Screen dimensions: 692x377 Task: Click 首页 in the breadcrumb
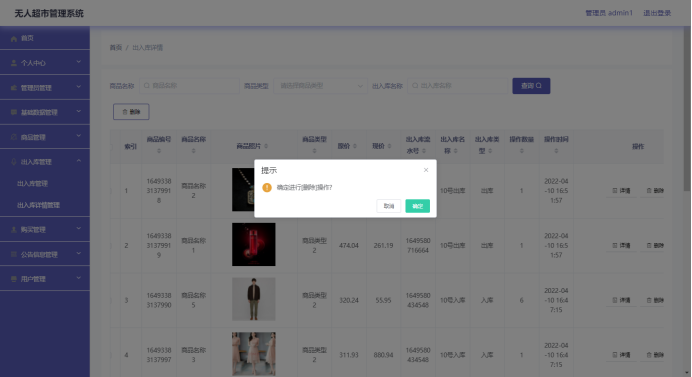pos(116,48)
